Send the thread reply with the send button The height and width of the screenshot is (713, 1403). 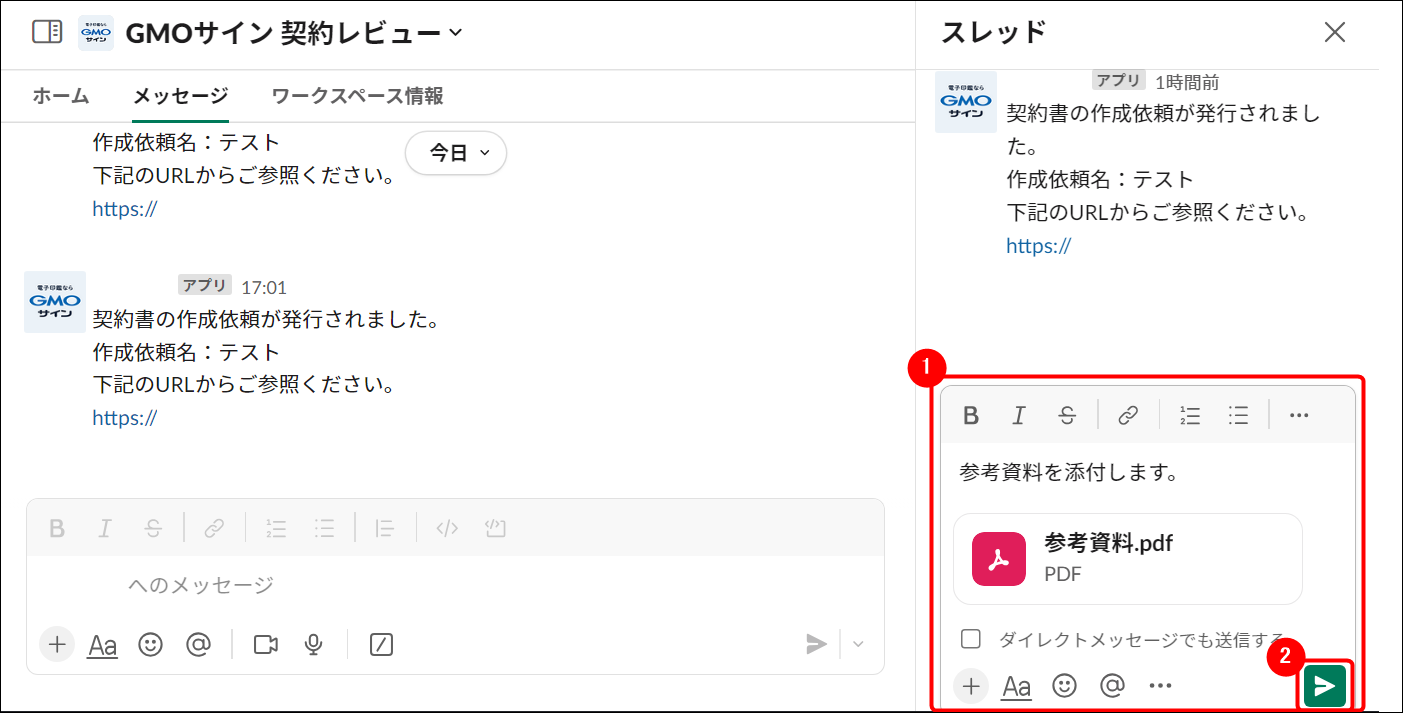pyautogui.click(x=1325, y=685)
